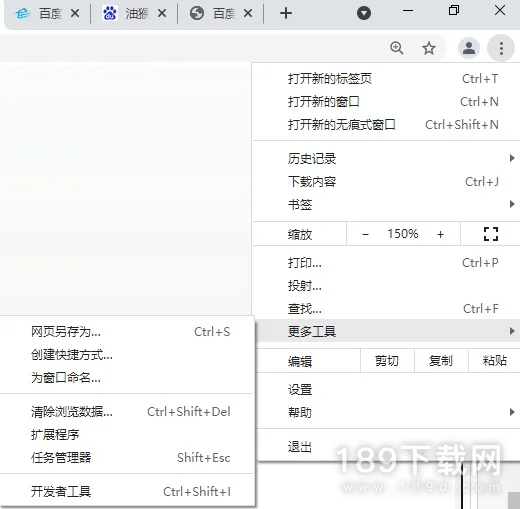Open 设置 from the menu
Screen dimensions: 520x509
(387, 389)
